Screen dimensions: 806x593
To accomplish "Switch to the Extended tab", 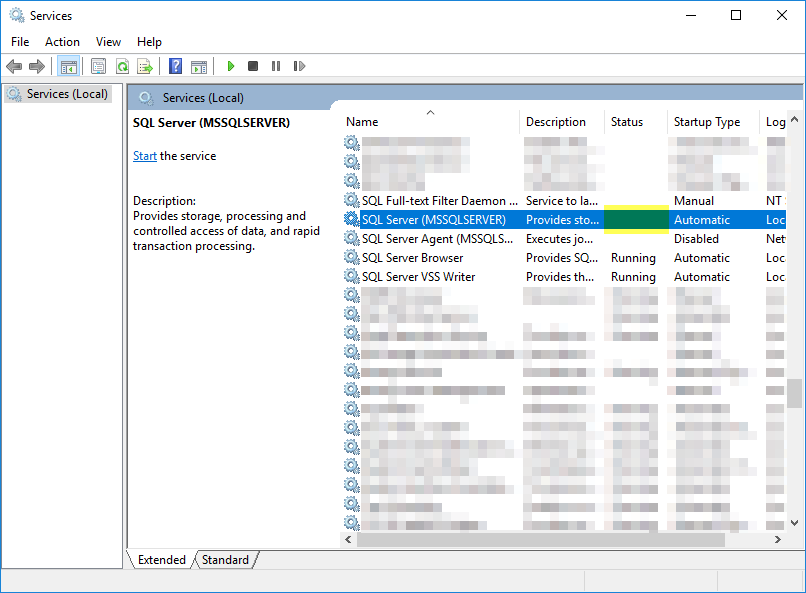I will 161,560.
